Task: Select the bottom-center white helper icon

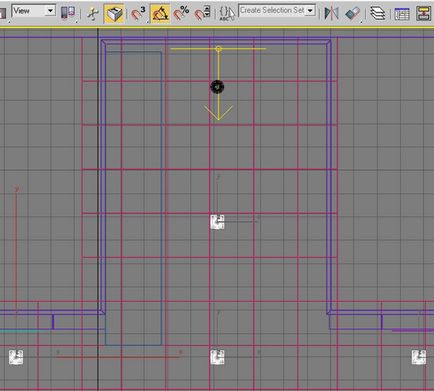Action: (x=217, y=357)
